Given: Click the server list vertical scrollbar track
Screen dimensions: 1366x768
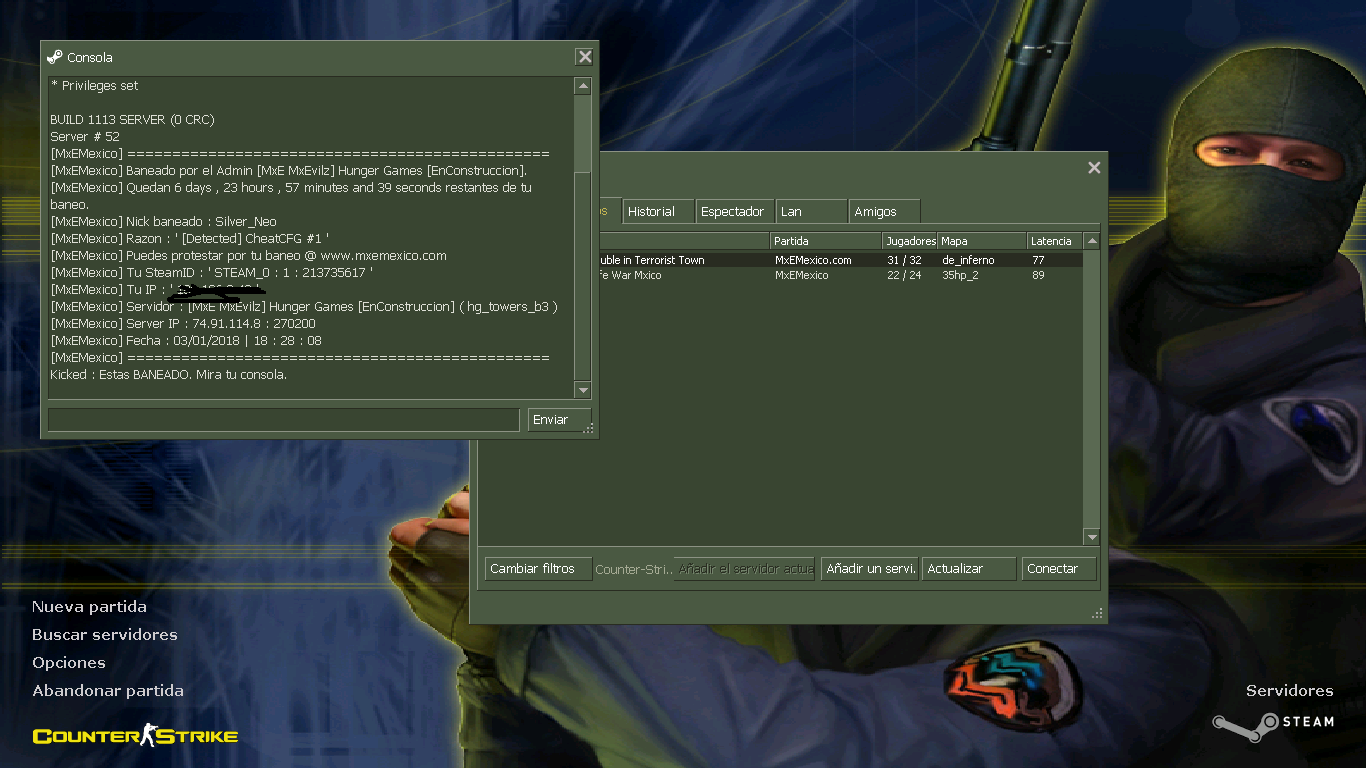Looking at the screenshot, I should point(1092,389).
